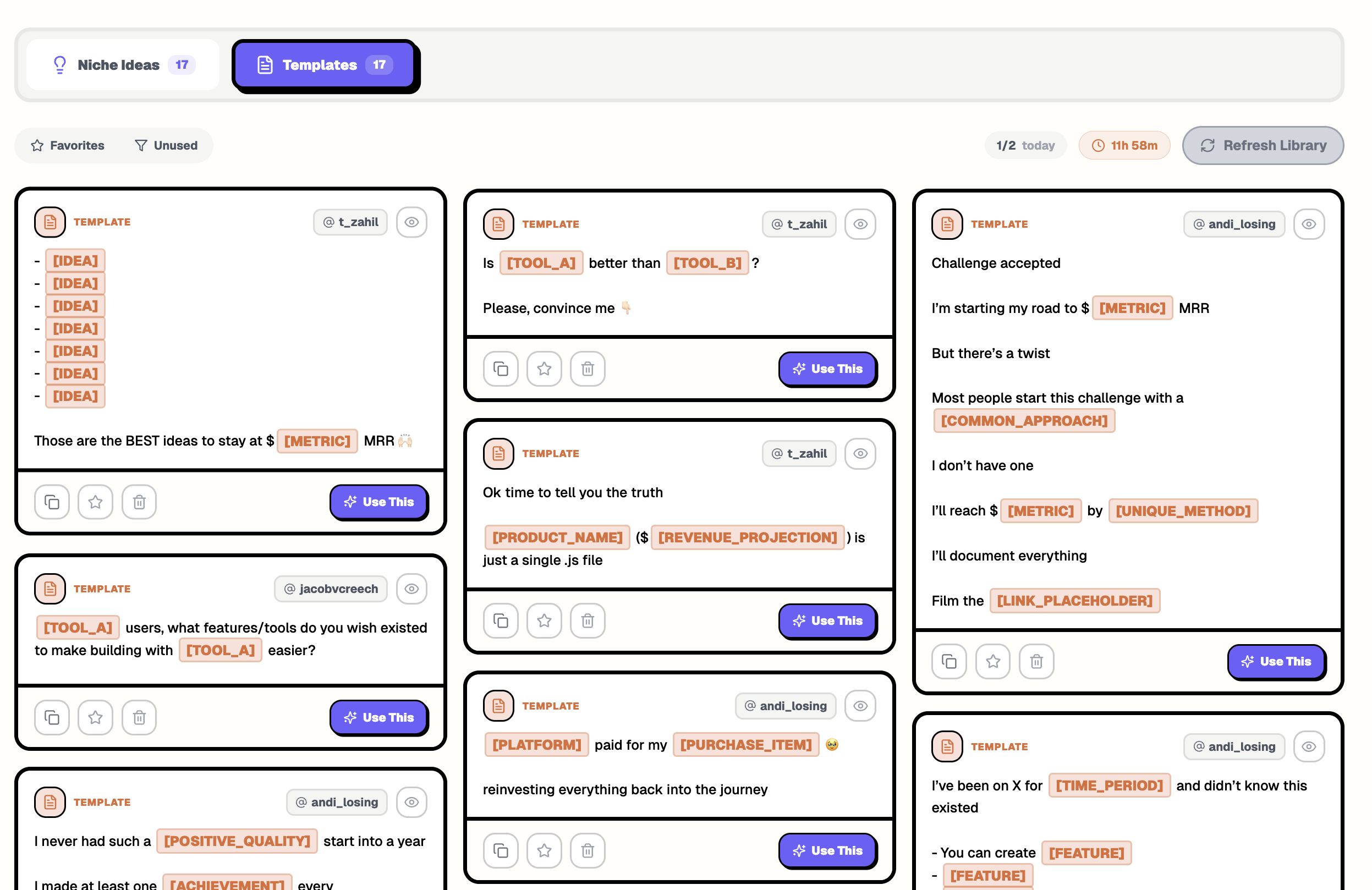Use This on the [TOOL_A] comparison template
This screenshot has width=1372, height=890.
[x=827, y=369]
